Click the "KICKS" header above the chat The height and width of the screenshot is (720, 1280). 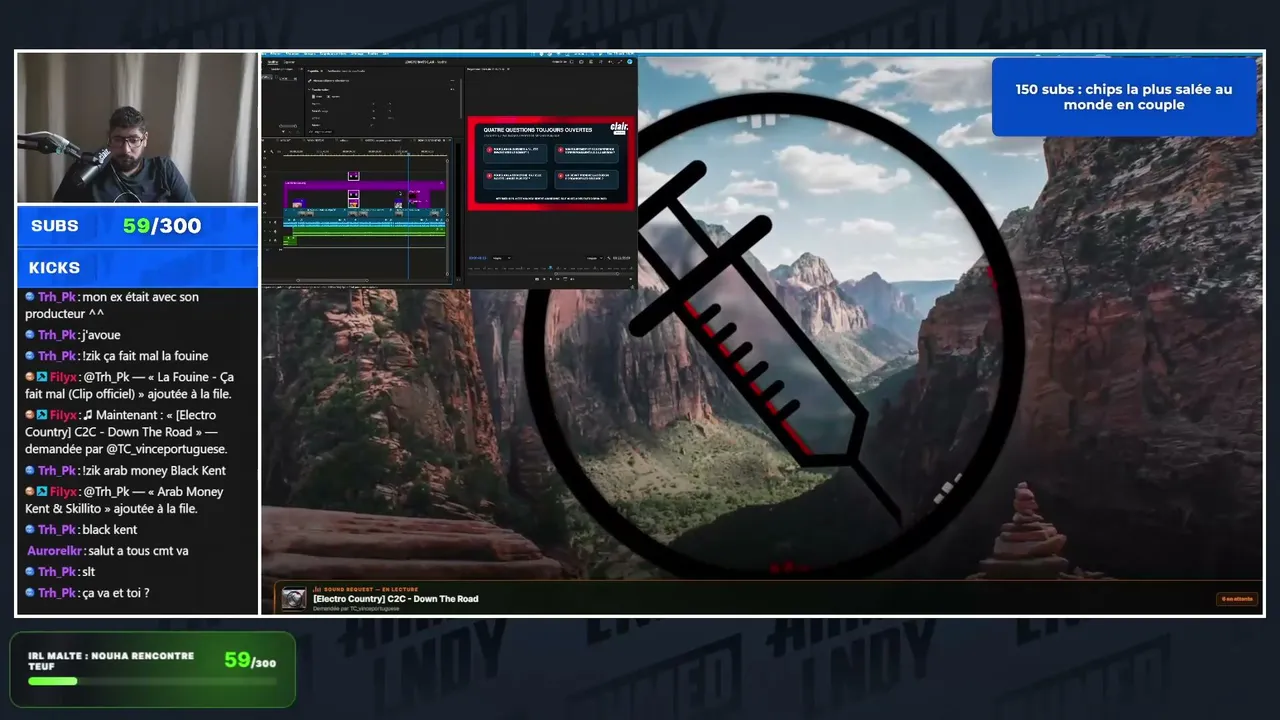[x=54, y=268]
